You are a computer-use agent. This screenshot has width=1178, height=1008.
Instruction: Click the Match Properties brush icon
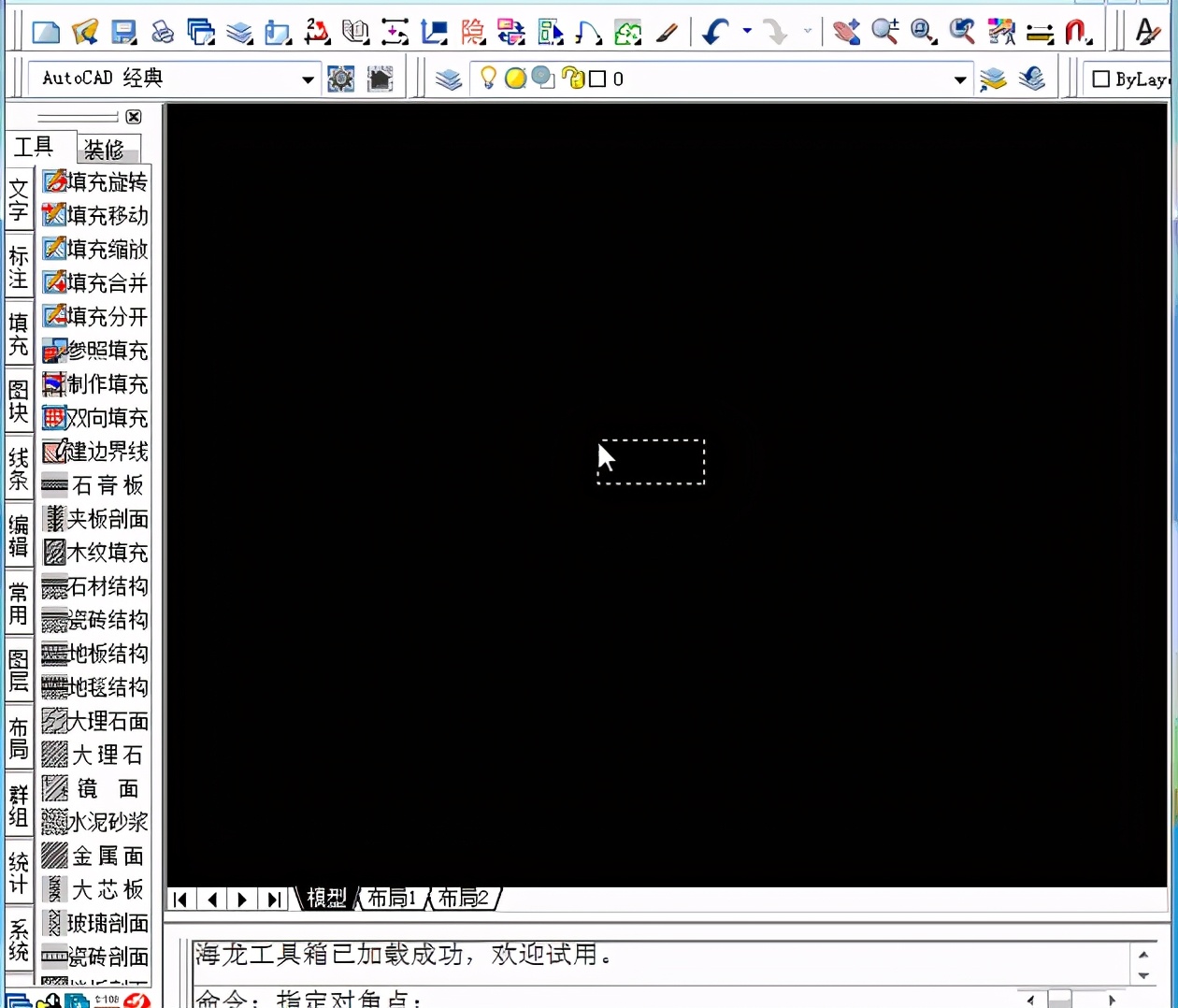pyautogui.click(x=667, y=33)
